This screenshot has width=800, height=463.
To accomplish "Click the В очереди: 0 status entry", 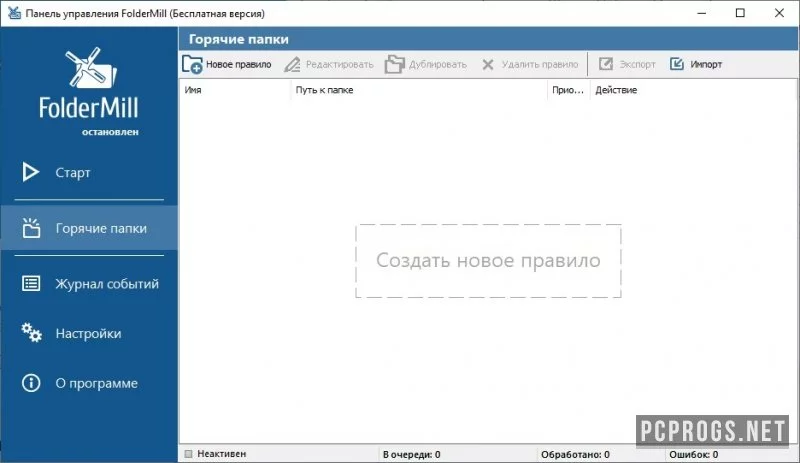I will click(411, 454).
